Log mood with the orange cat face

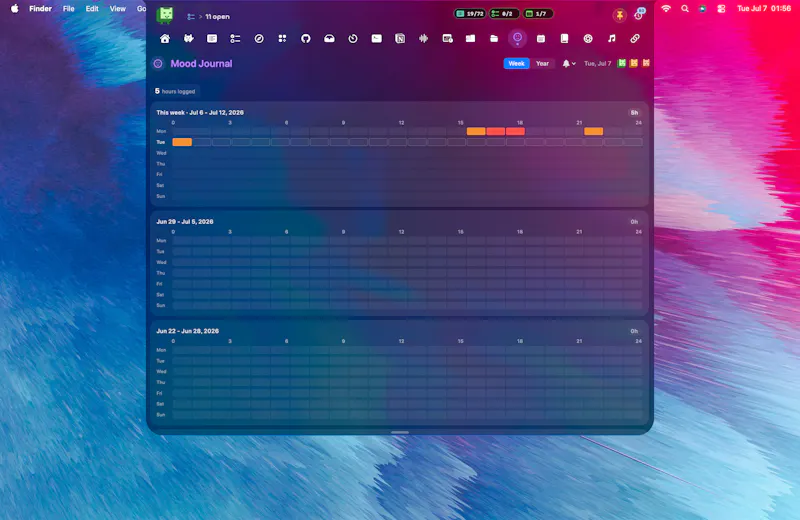[x=646, y=63]
